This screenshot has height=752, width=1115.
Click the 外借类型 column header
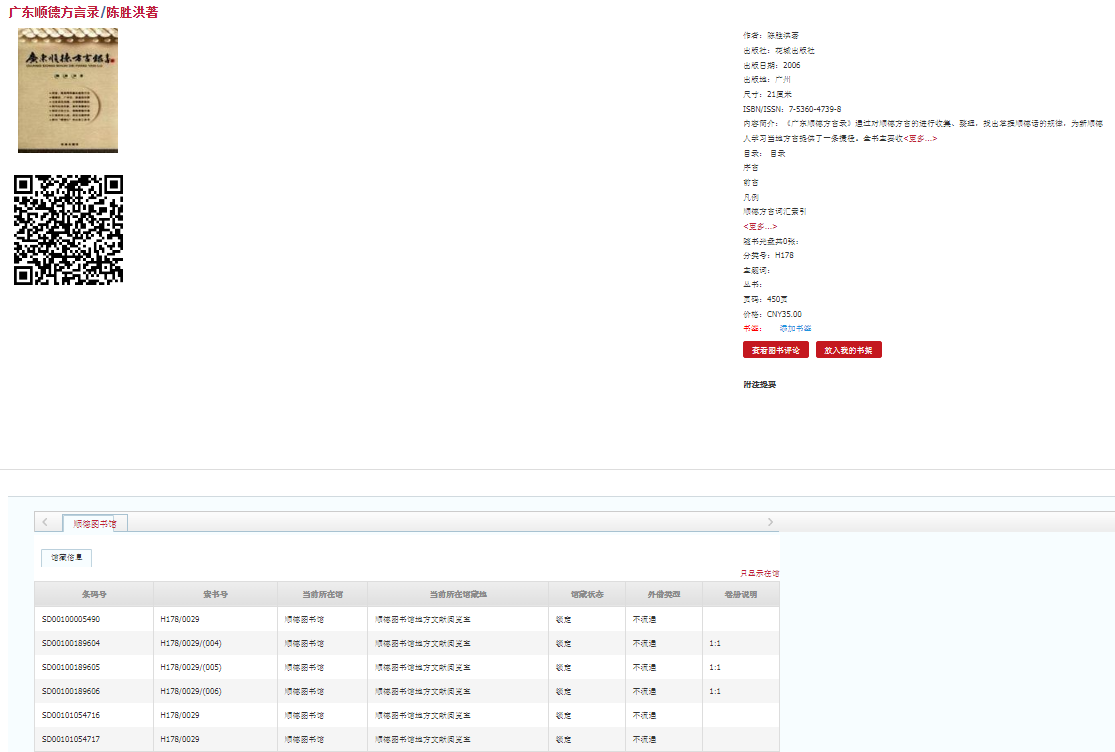click(663, 594)
